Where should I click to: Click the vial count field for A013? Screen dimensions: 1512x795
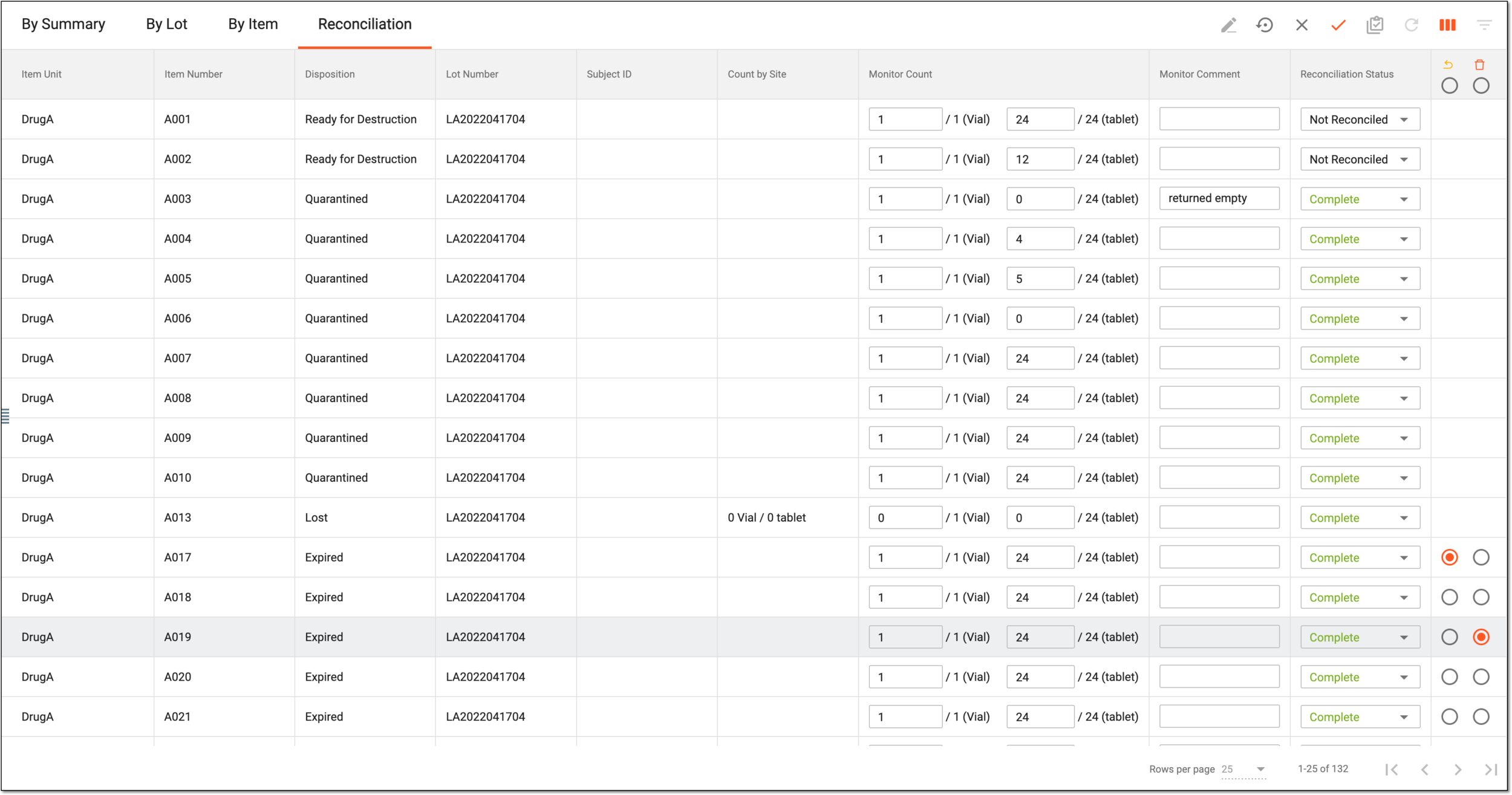905,518
